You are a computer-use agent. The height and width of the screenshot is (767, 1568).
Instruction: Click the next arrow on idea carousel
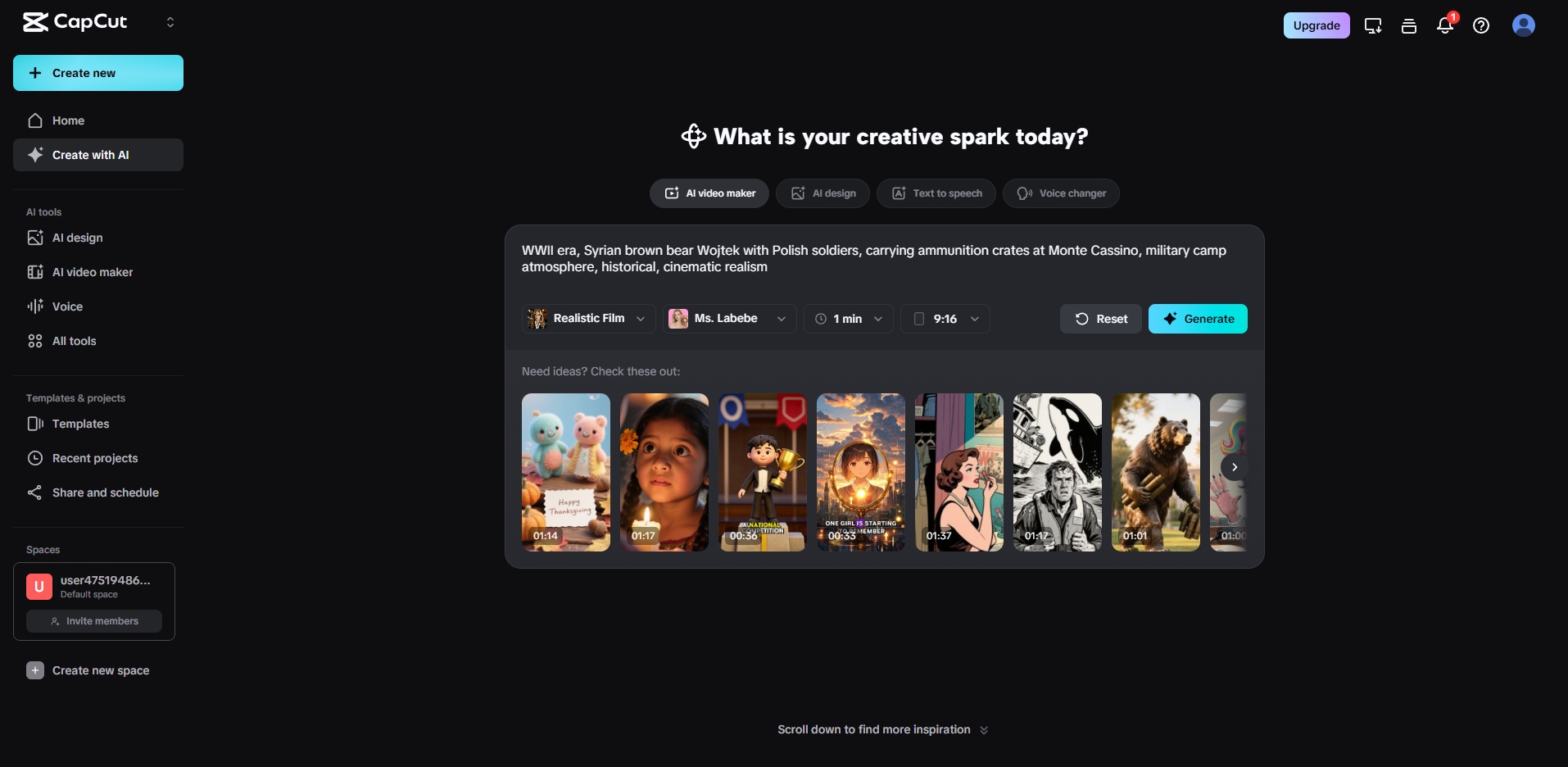1234,467
